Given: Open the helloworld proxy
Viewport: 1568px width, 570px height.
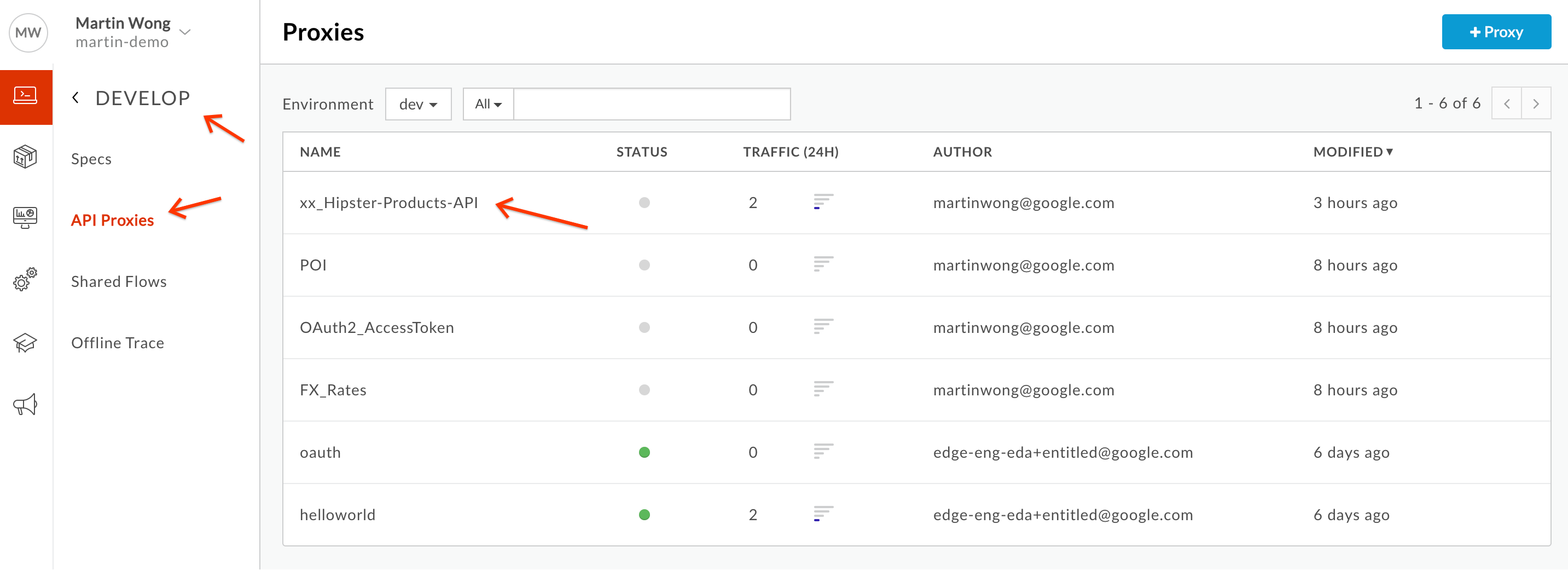Looking at the screenshot, I should pyautogui.click(x=337, y=515).
